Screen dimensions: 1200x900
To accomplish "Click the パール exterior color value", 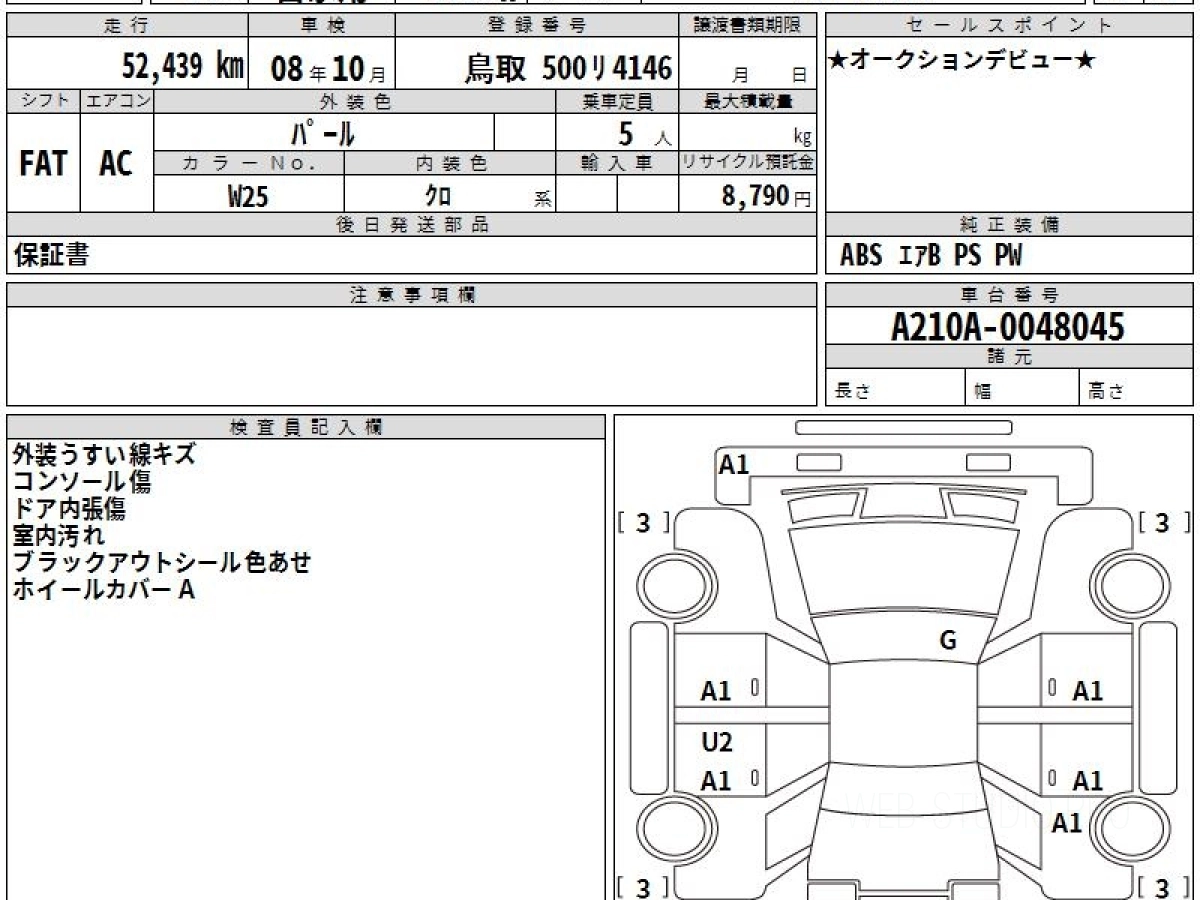I will [323, 133].
